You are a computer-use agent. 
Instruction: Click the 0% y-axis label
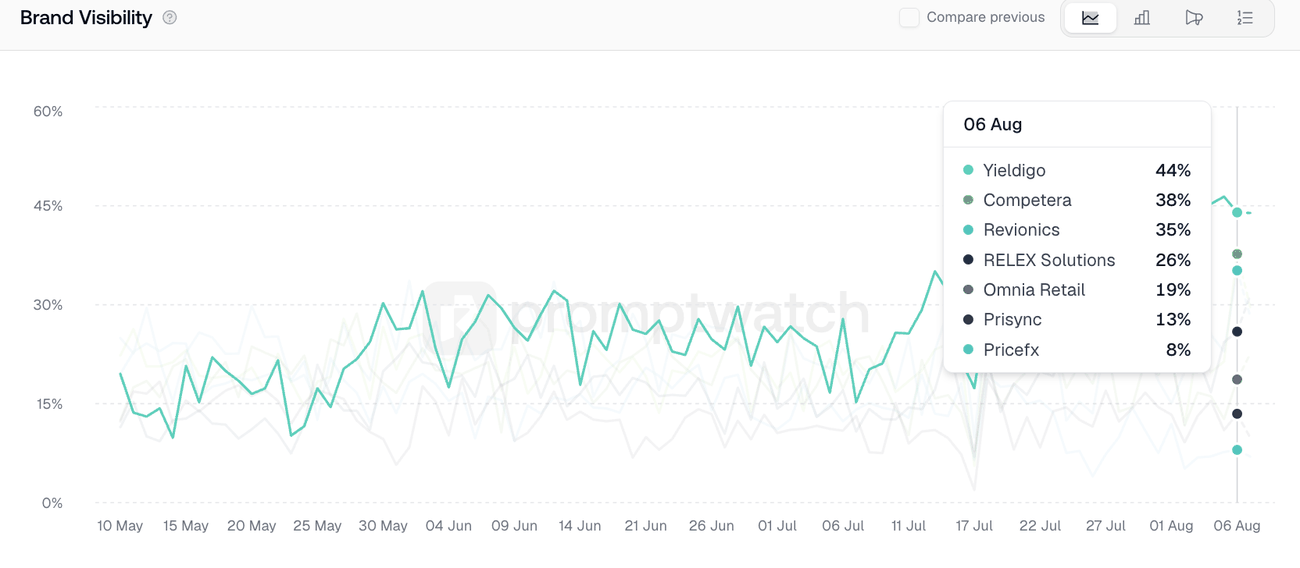click(52, 503)
